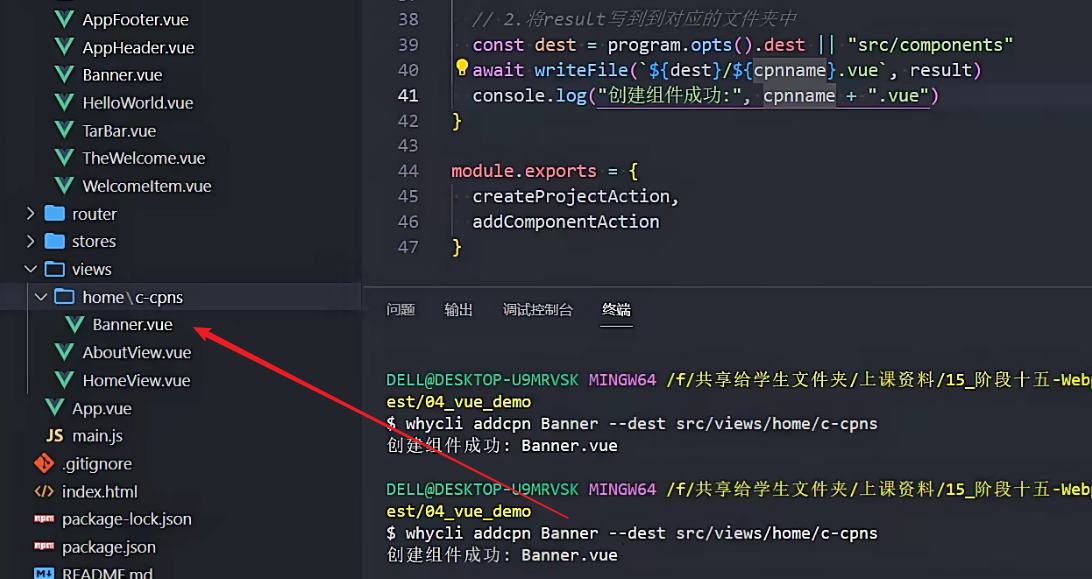Expand the stores folder arrow
Screen dimensions: 1092x579
30,241
